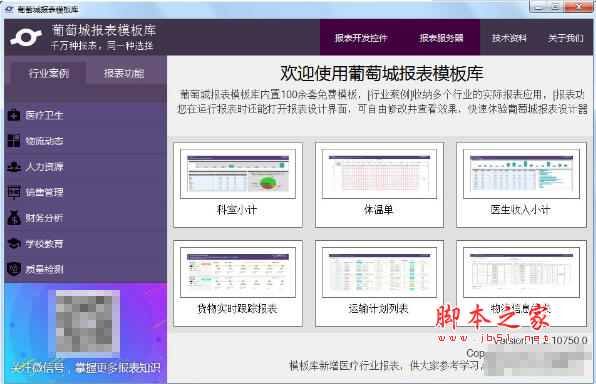The width and height of the screenshot is (596, 384).
Task: Select the 人力资源 category label
Action: [44, 167]
